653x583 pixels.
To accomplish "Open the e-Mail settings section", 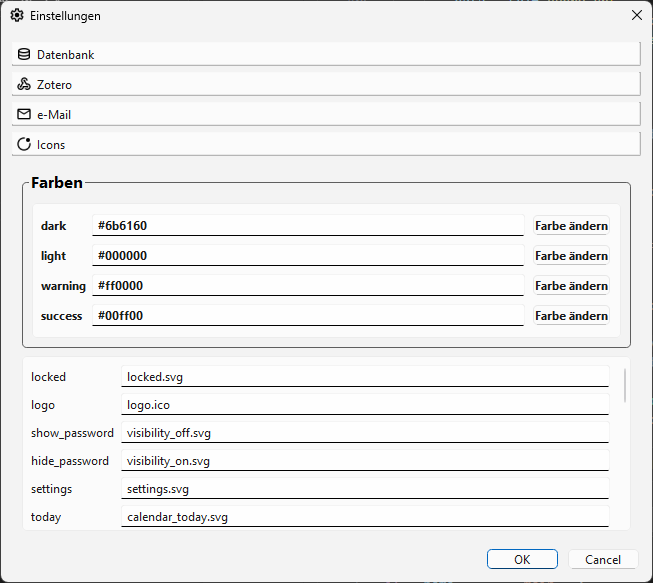I will tap(325, 114).
